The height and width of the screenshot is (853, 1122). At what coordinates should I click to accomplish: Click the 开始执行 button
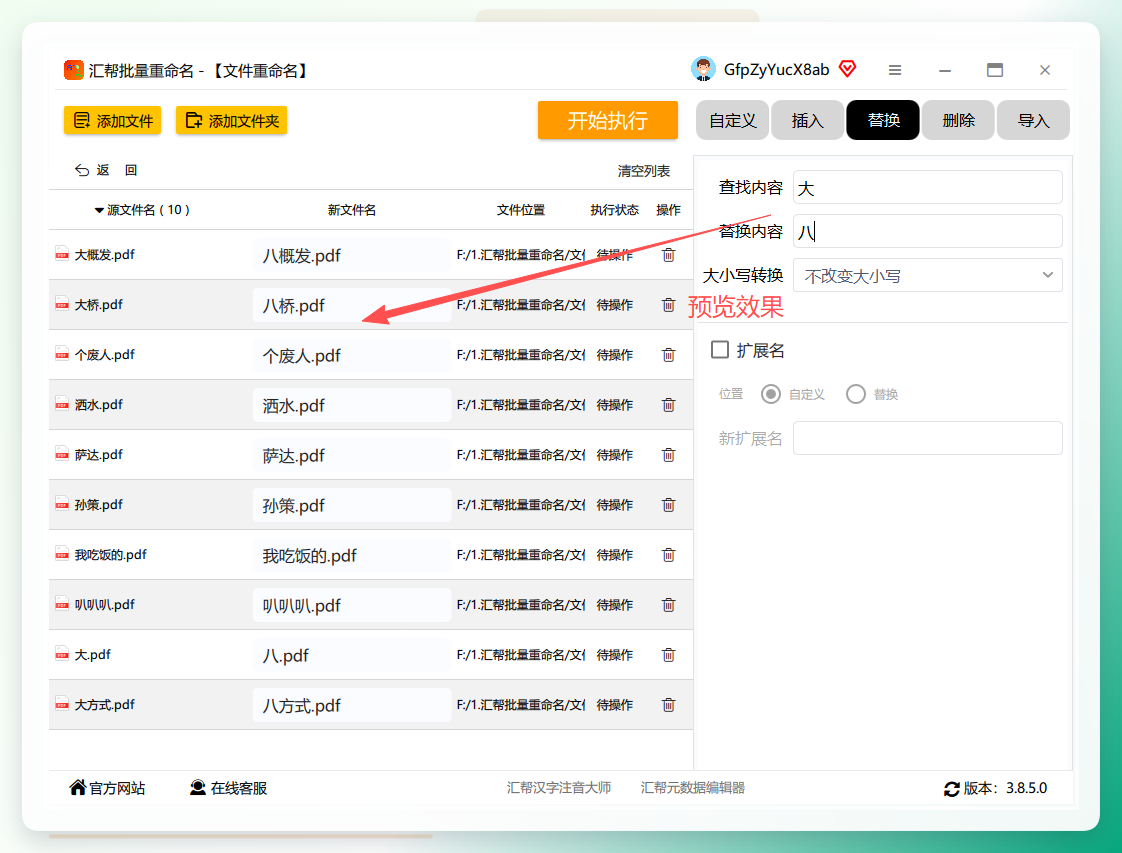pos(608,120)
